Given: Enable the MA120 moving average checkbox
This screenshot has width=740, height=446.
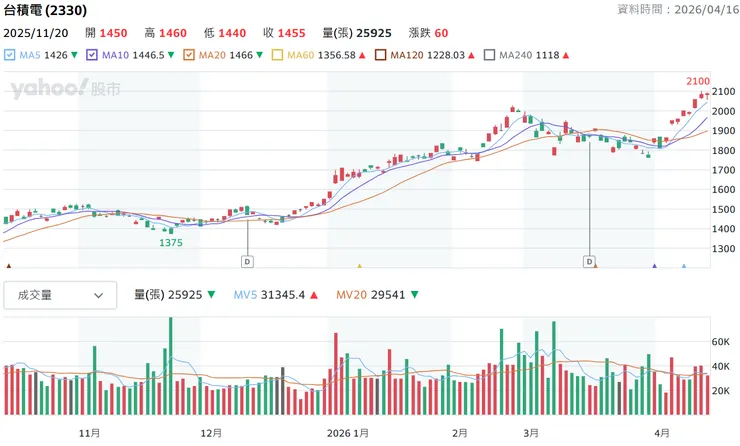Looking at the screenshot, I should tap(380, 55).
